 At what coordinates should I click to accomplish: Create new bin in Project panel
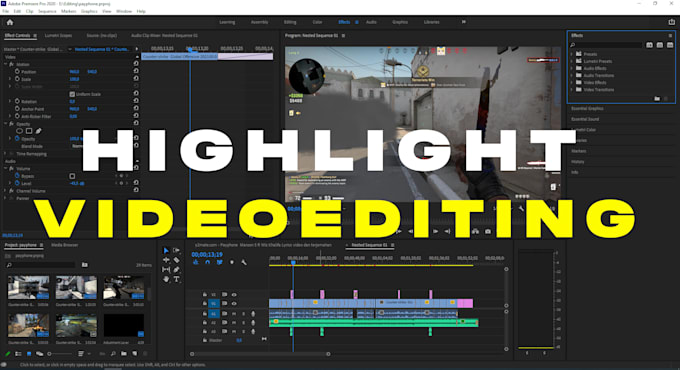(124, 354)
